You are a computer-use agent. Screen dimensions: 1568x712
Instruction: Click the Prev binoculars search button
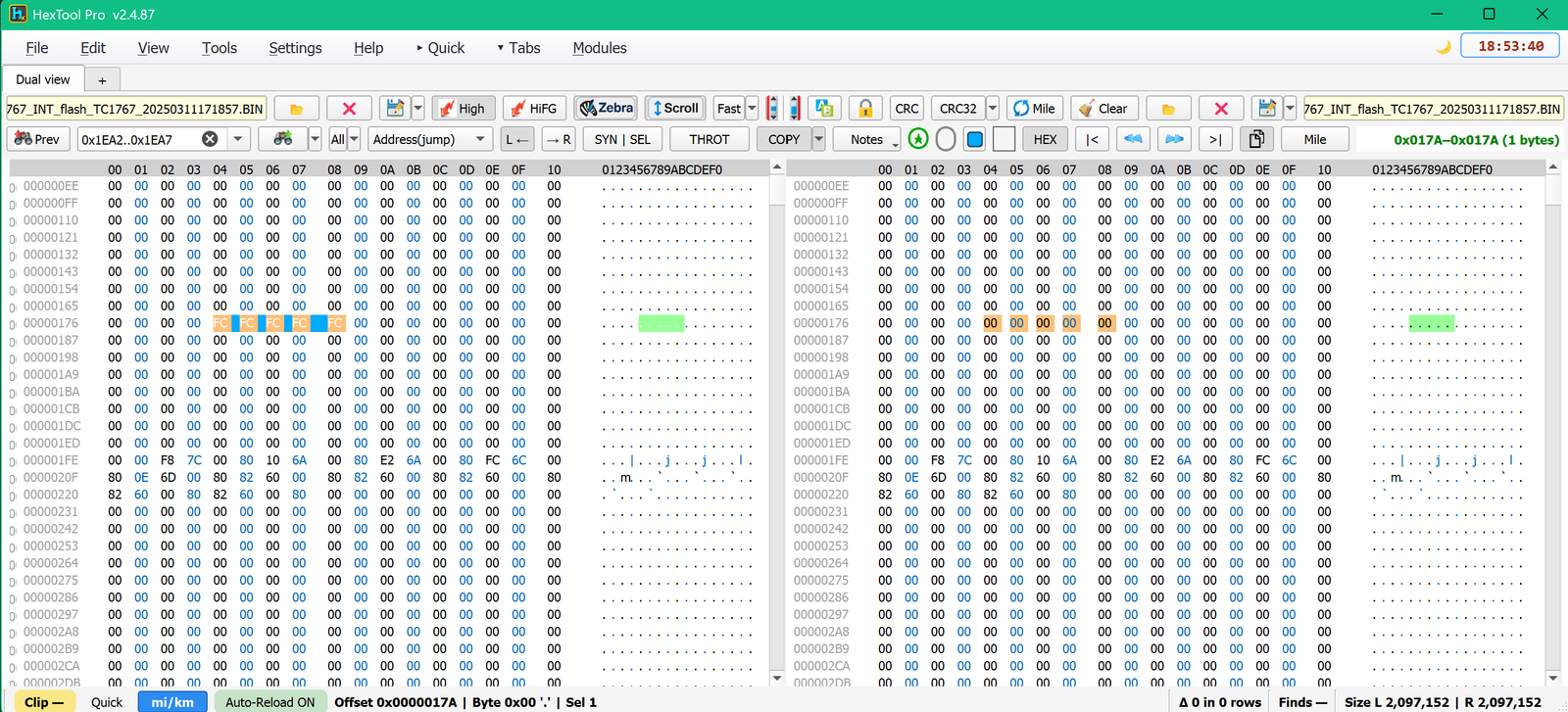[37, 139]
